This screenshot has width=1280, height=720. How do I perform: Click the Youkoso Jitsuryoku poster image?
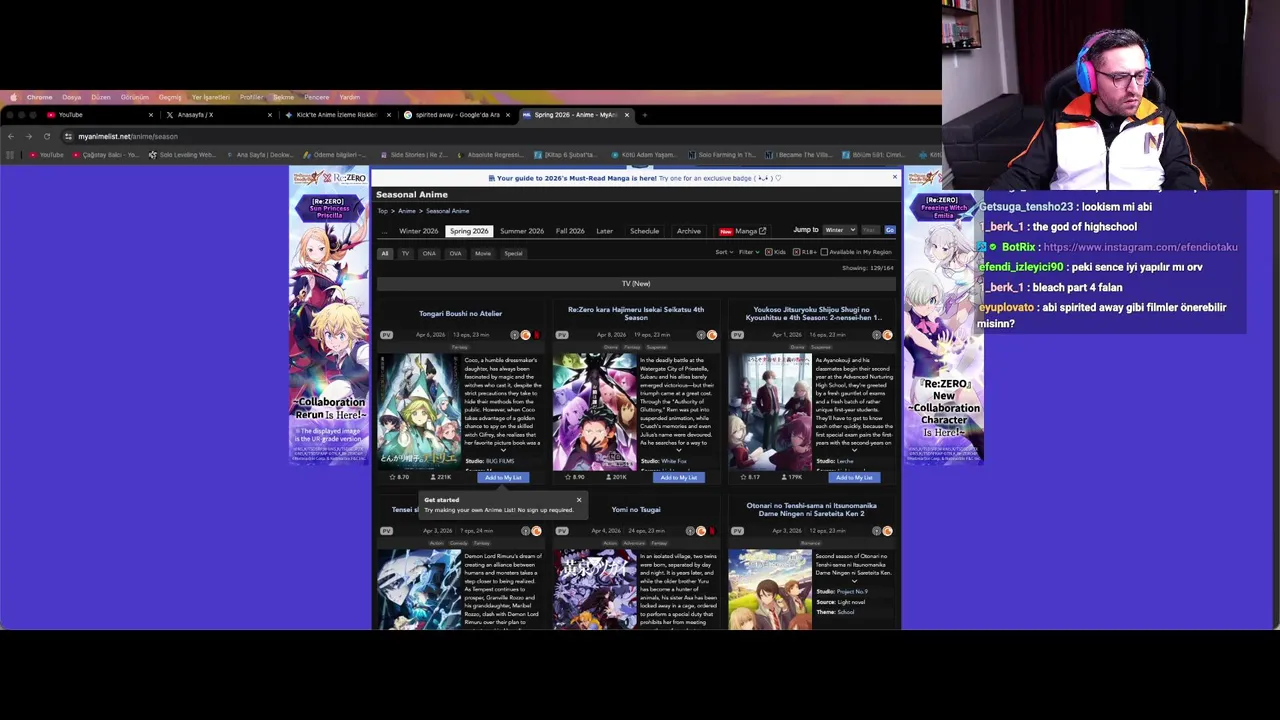coord(770,411)
